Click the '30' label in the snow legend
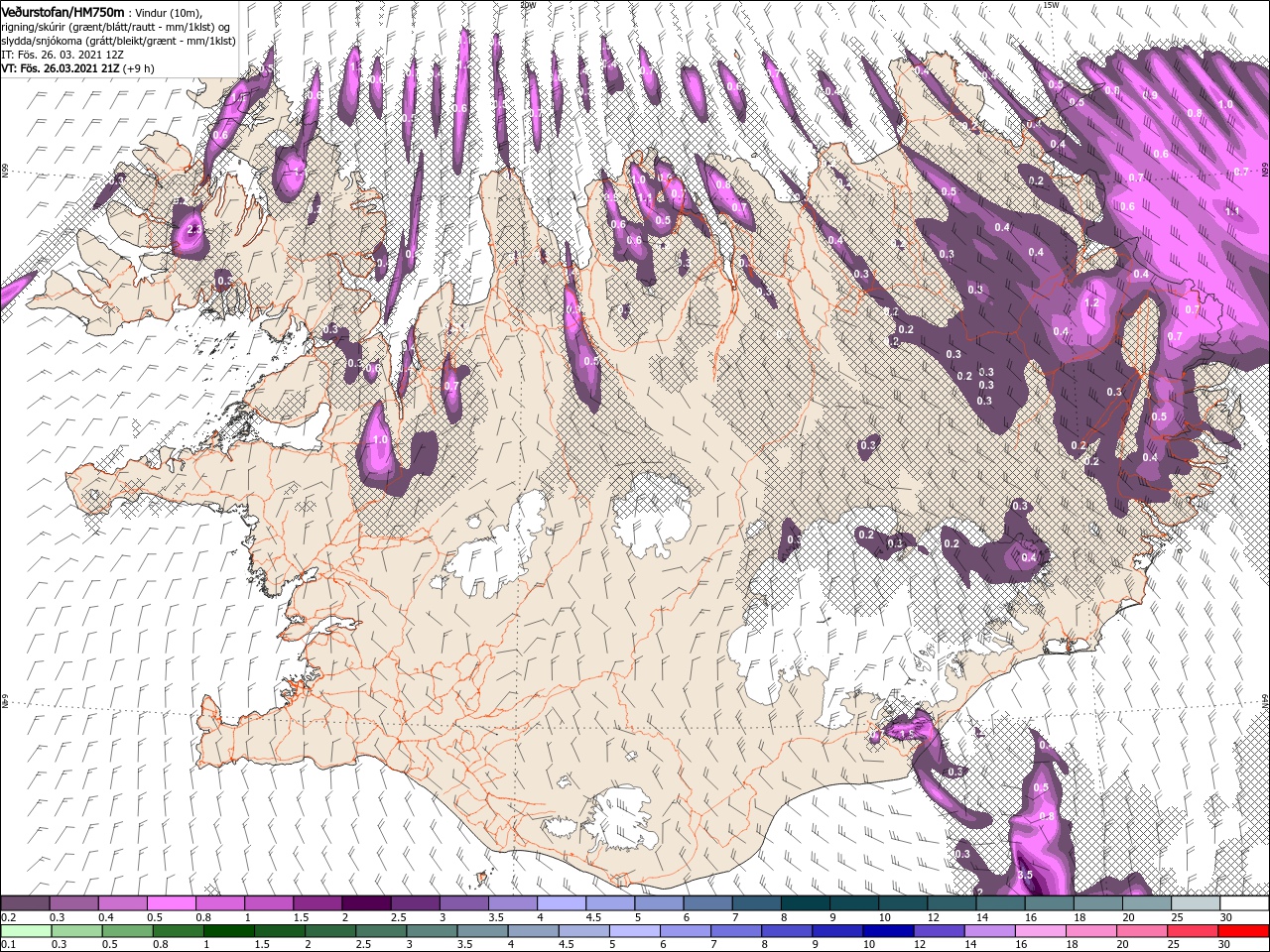1270x952 pixels. pos(1226,917)
